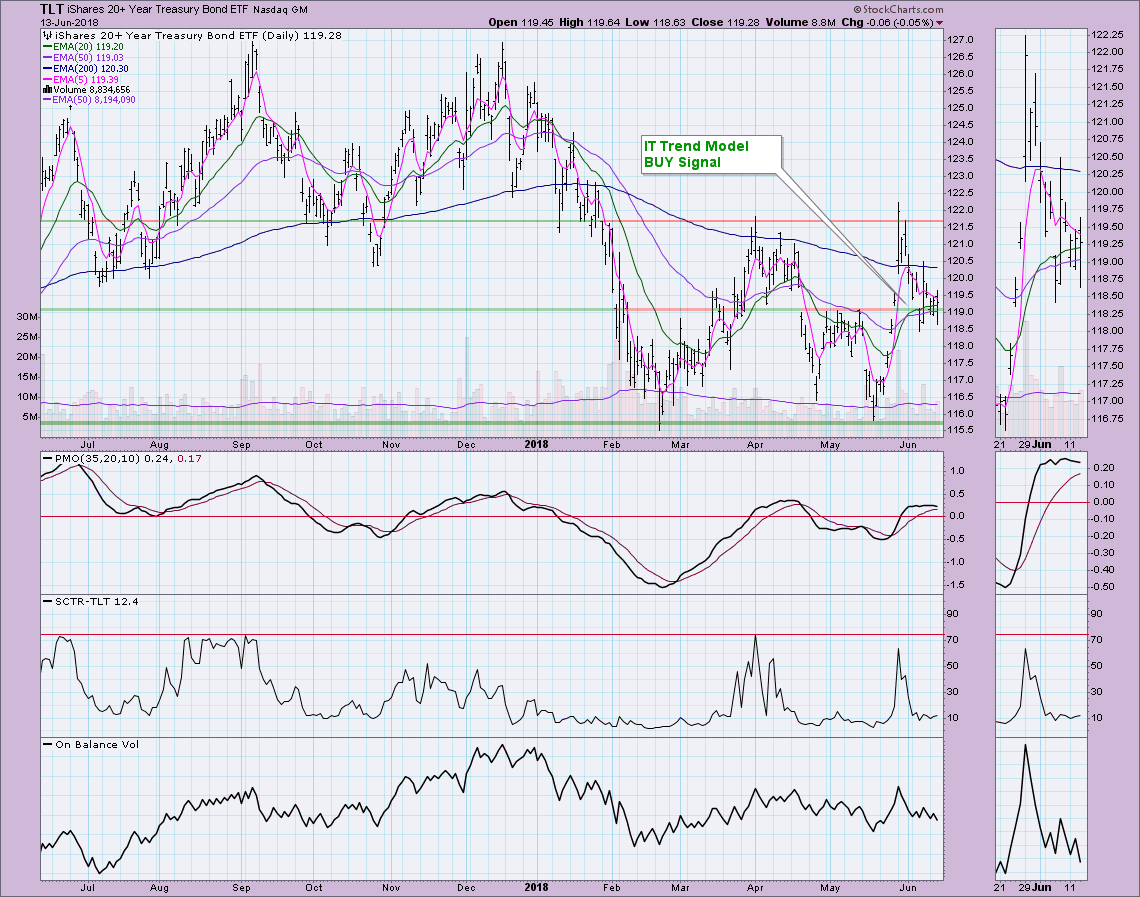Click the Open 119.45 value in header
Viewport: 1140px width, 897px height.
click(x=520, y=23)
